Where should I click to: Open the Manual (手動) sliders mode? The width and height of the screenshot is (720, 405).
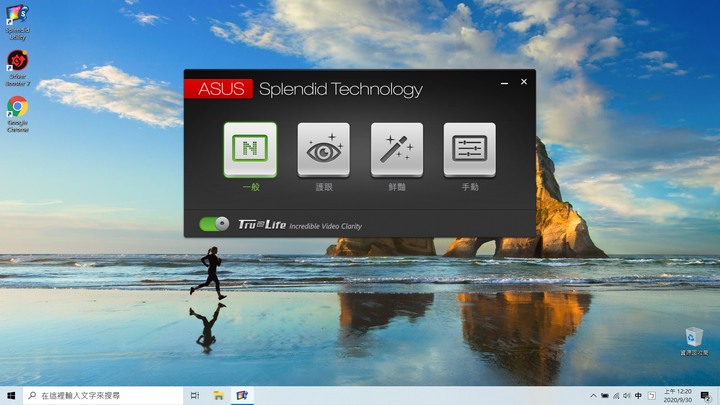click(x=470, y=150)
